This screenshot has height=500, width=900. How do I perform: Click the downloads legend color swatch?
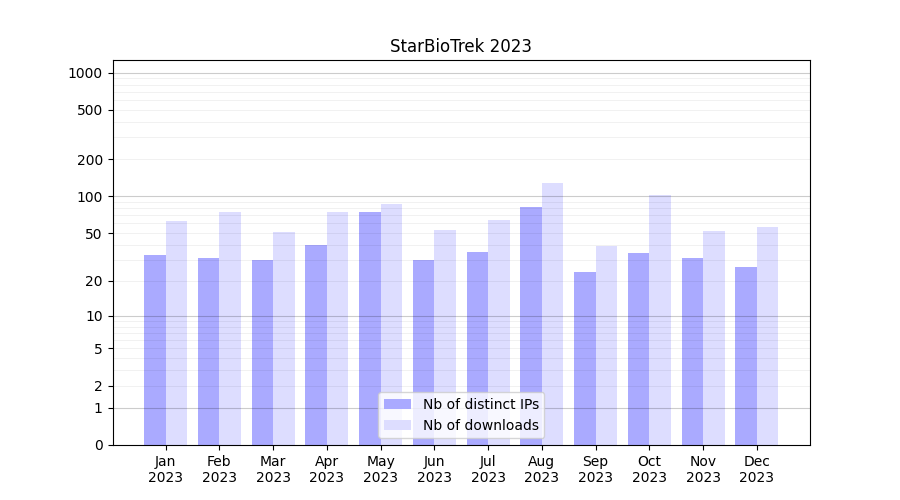point(397,425)
